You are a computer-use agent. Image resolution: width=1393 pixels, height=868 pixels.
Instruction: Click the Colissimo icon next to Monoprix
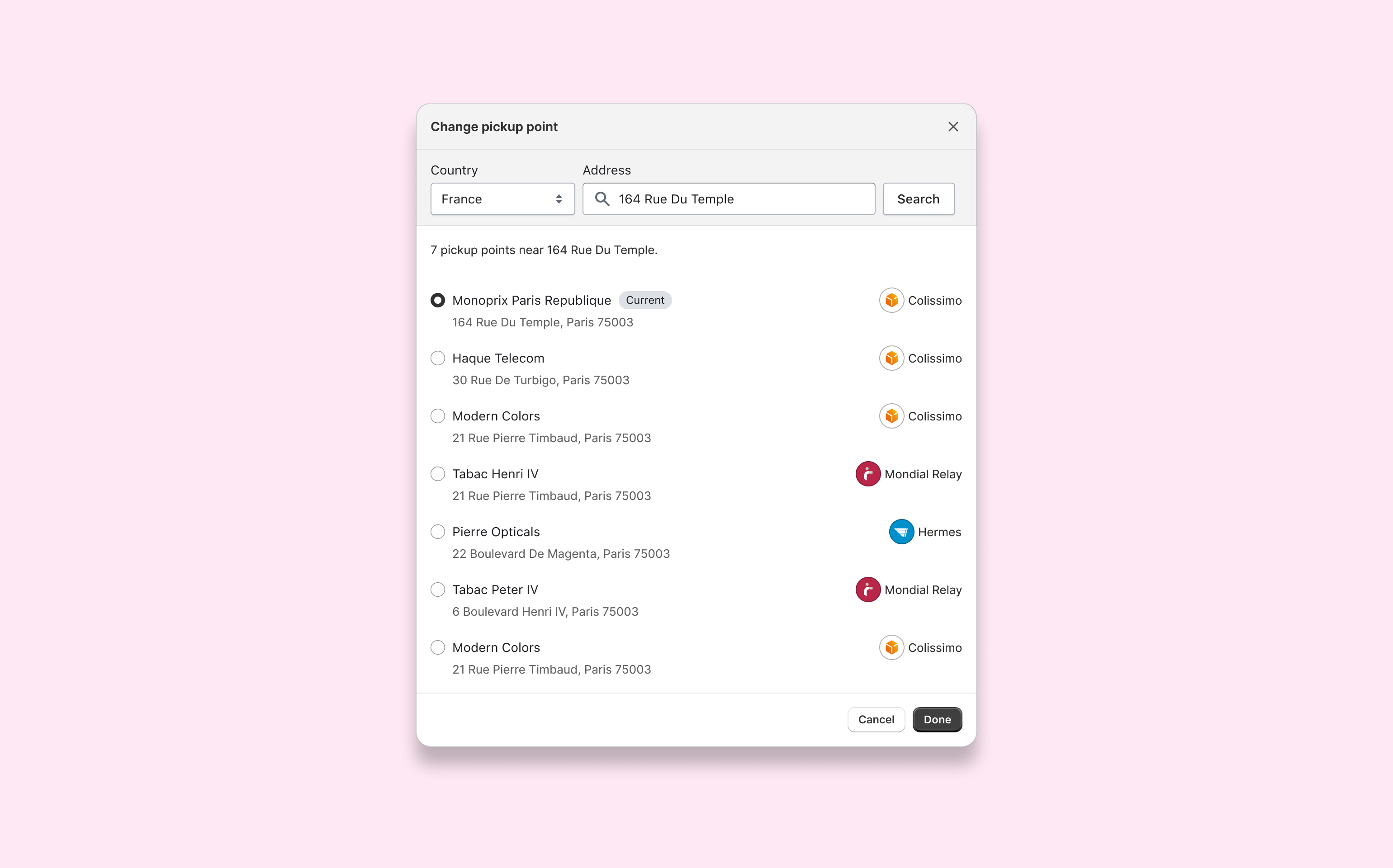891,300
